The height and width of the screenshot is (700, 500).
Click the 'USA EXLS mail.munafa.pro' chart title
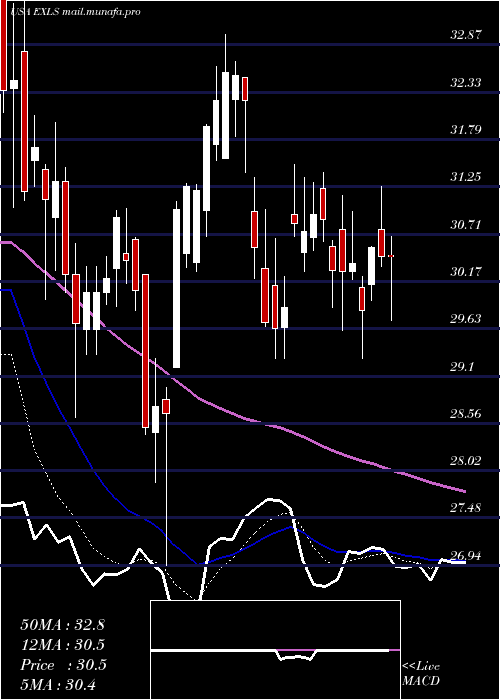point(77,11)
